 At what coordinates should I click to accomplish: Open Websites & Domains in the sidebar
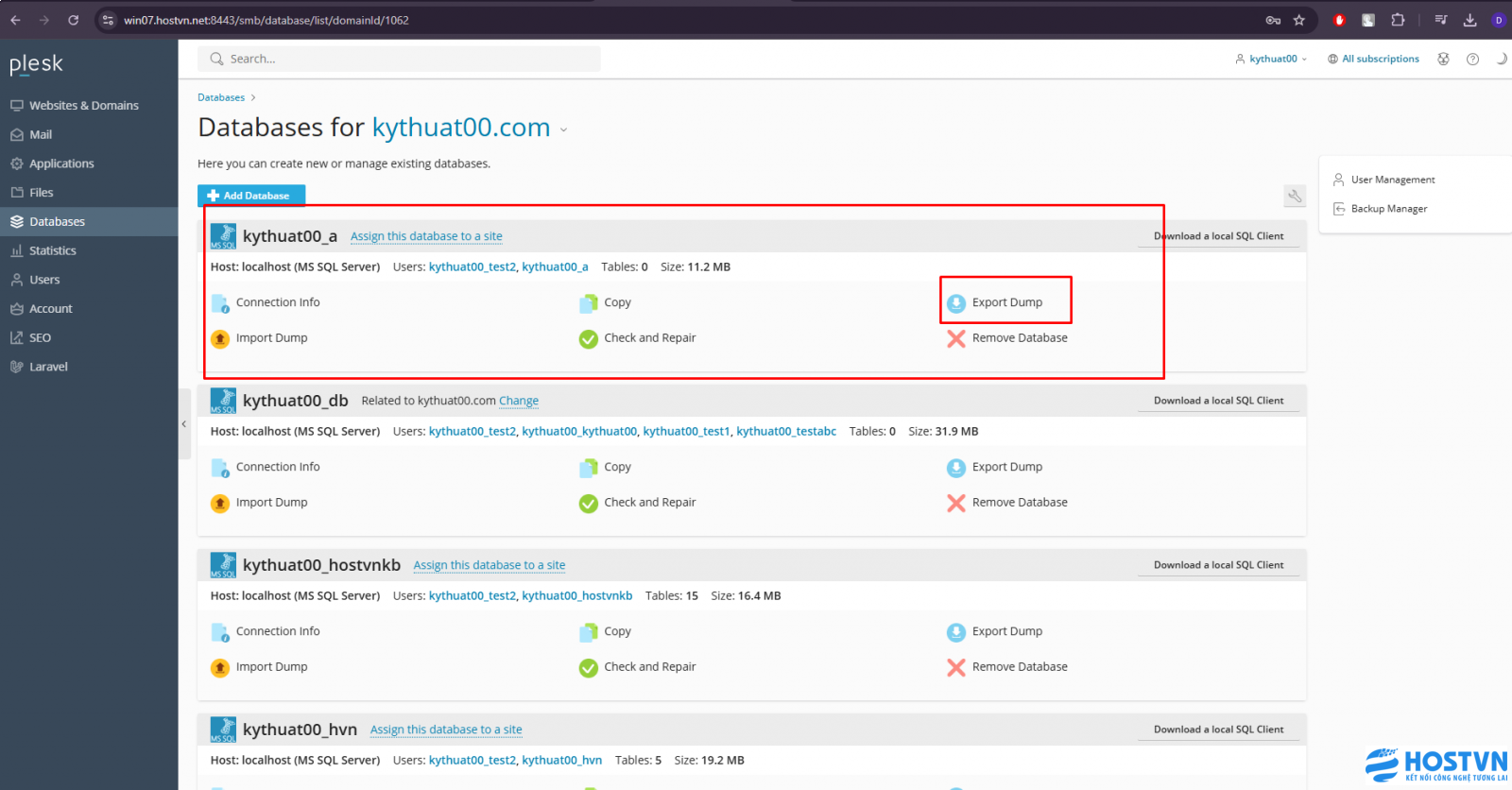[x=89, y=106]
